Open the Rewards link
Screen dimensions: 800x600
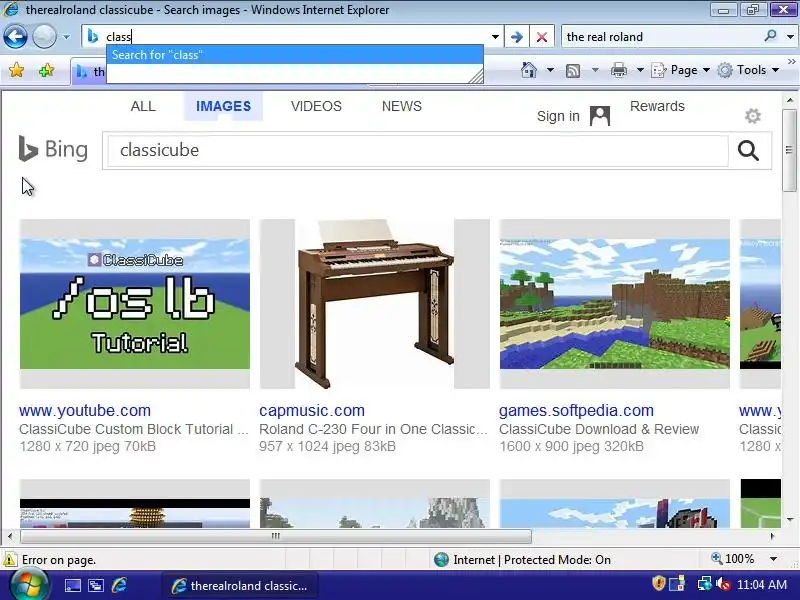pos(657,106)
